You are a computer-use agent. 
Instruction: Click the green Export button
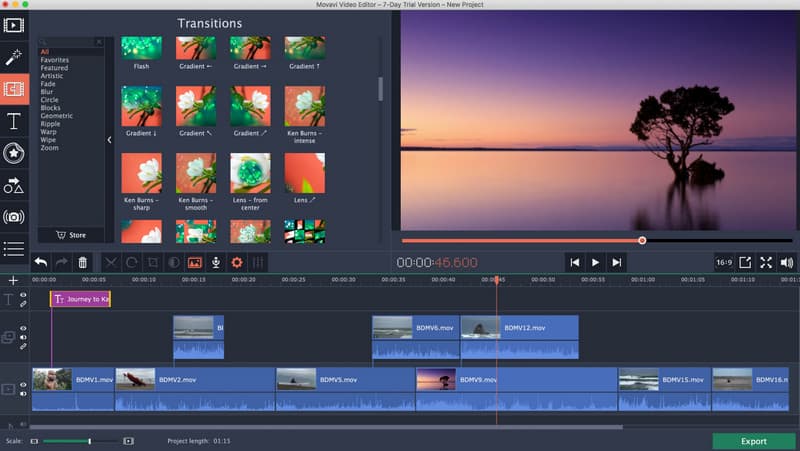754,441
